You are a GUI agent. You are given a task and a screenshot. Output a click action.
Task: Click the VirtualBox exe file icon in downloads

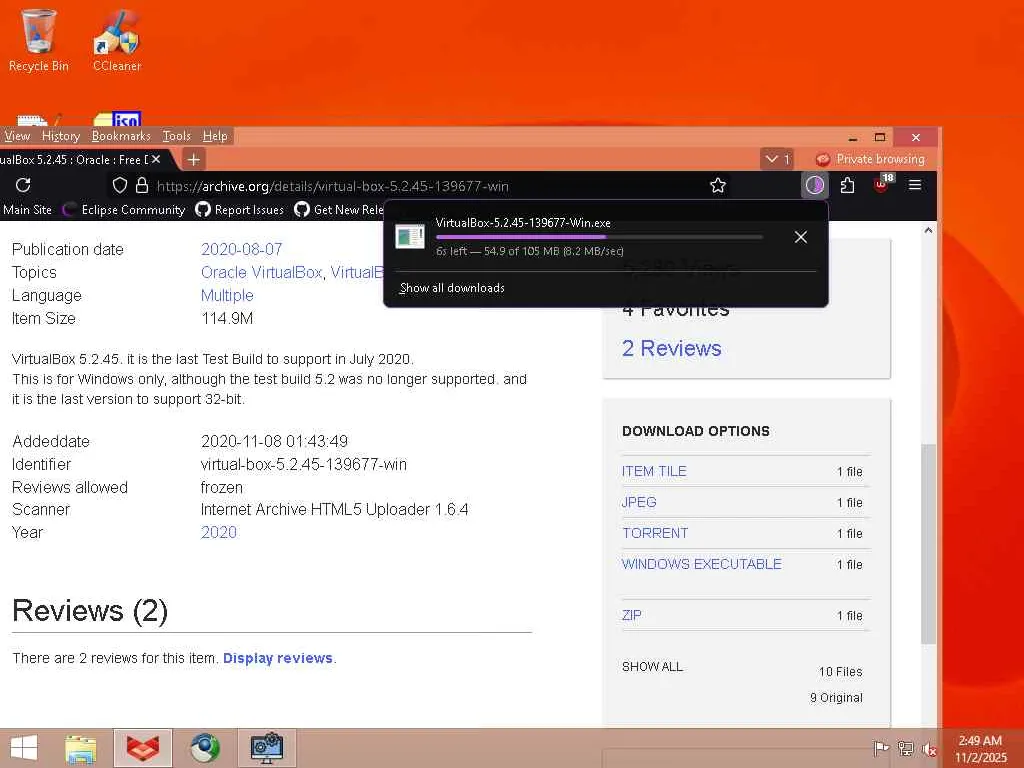coord(410,236)
